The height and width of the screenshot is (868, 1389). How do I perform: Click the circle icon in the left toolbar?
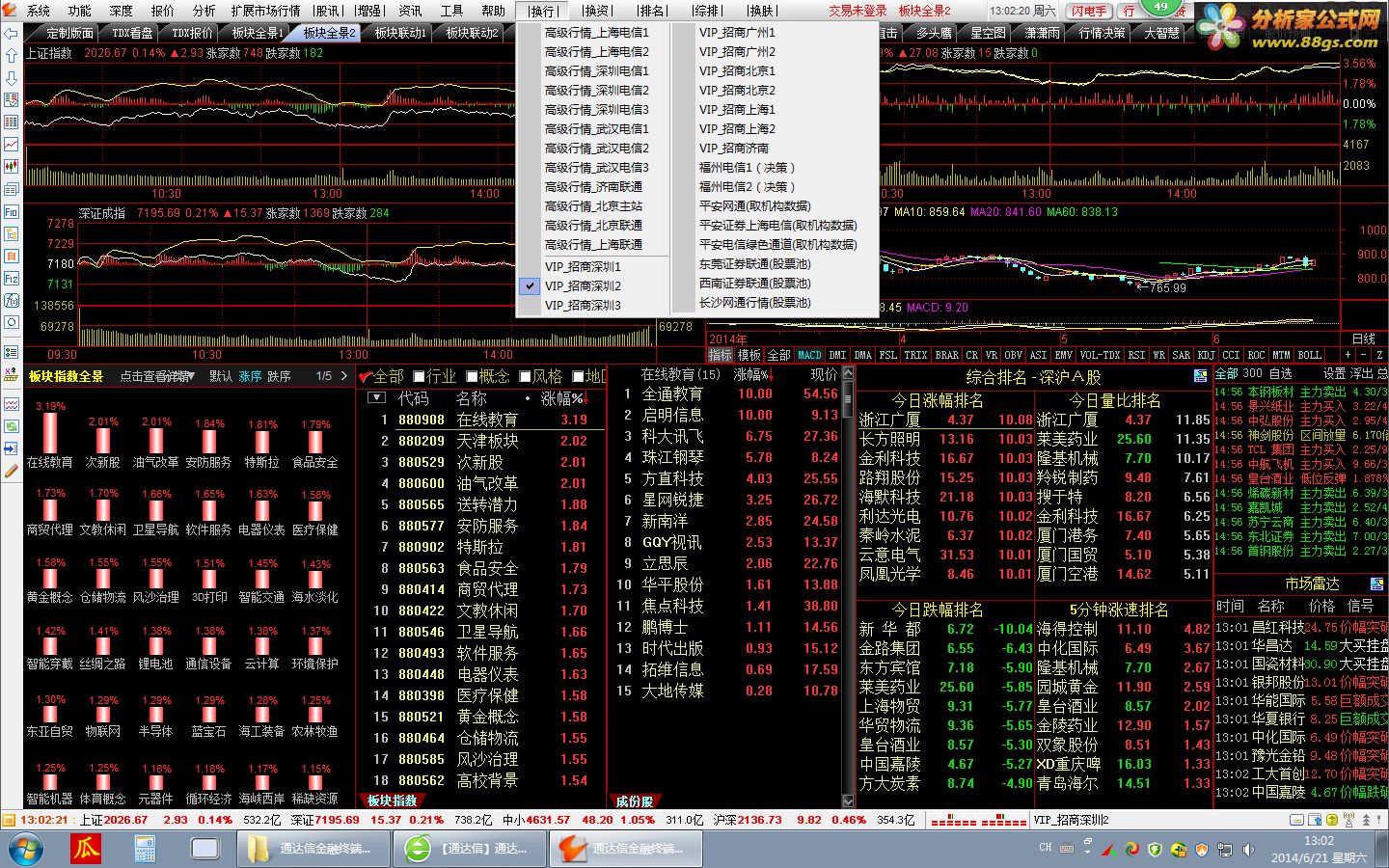12,322
